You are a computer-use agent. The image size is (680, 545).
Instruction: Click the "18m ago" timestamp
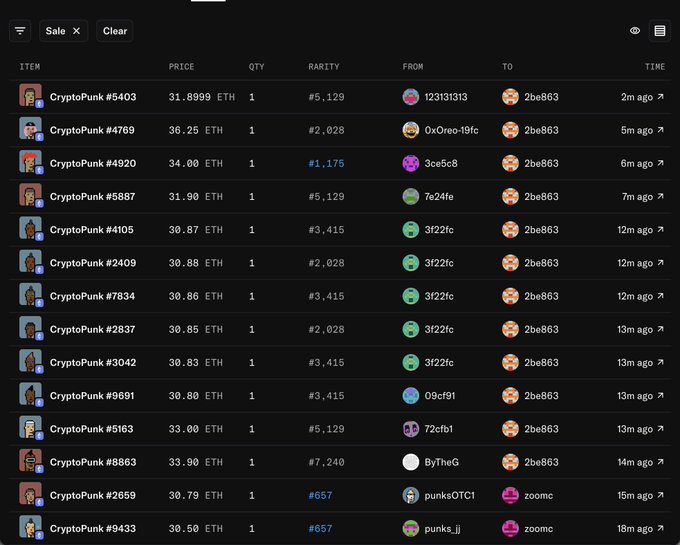tap(635, 529)
